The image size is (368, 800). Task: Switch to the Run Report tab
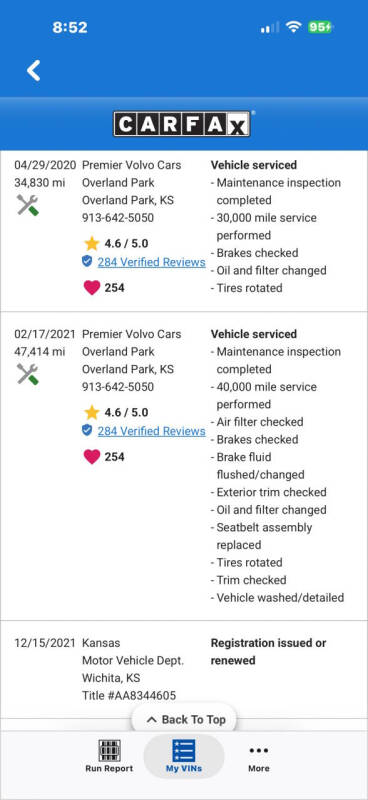click(109, 756)
